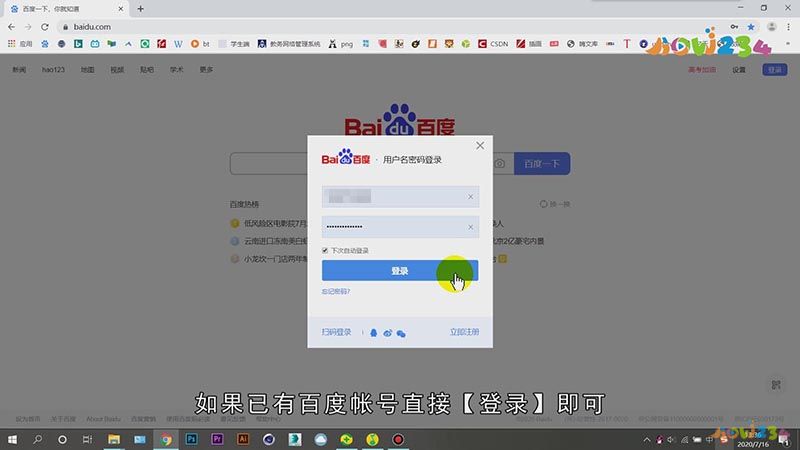Clear the username field with its X

(470, 196)
